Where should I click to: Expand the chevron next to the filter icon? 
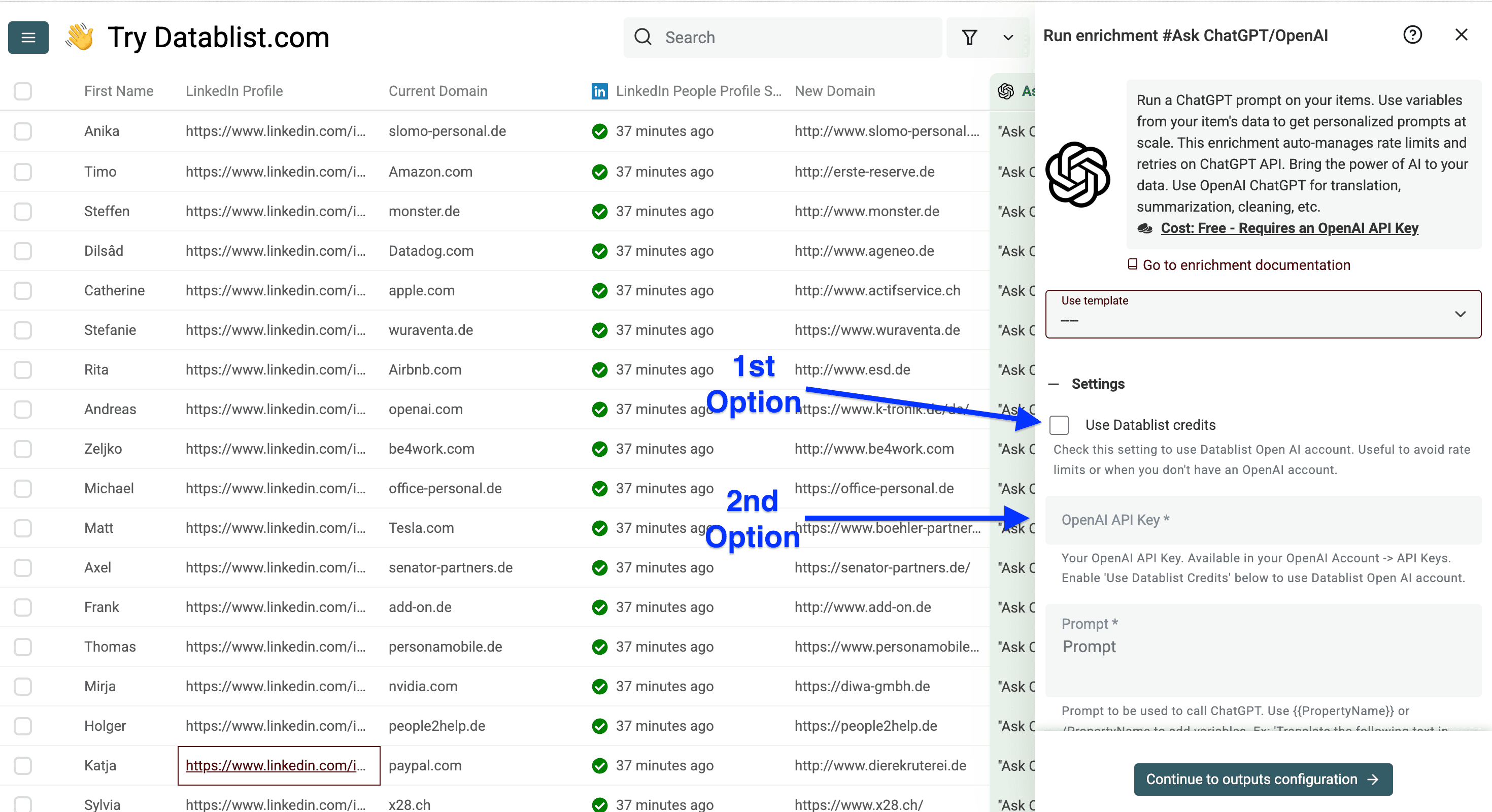[1008, 37]
